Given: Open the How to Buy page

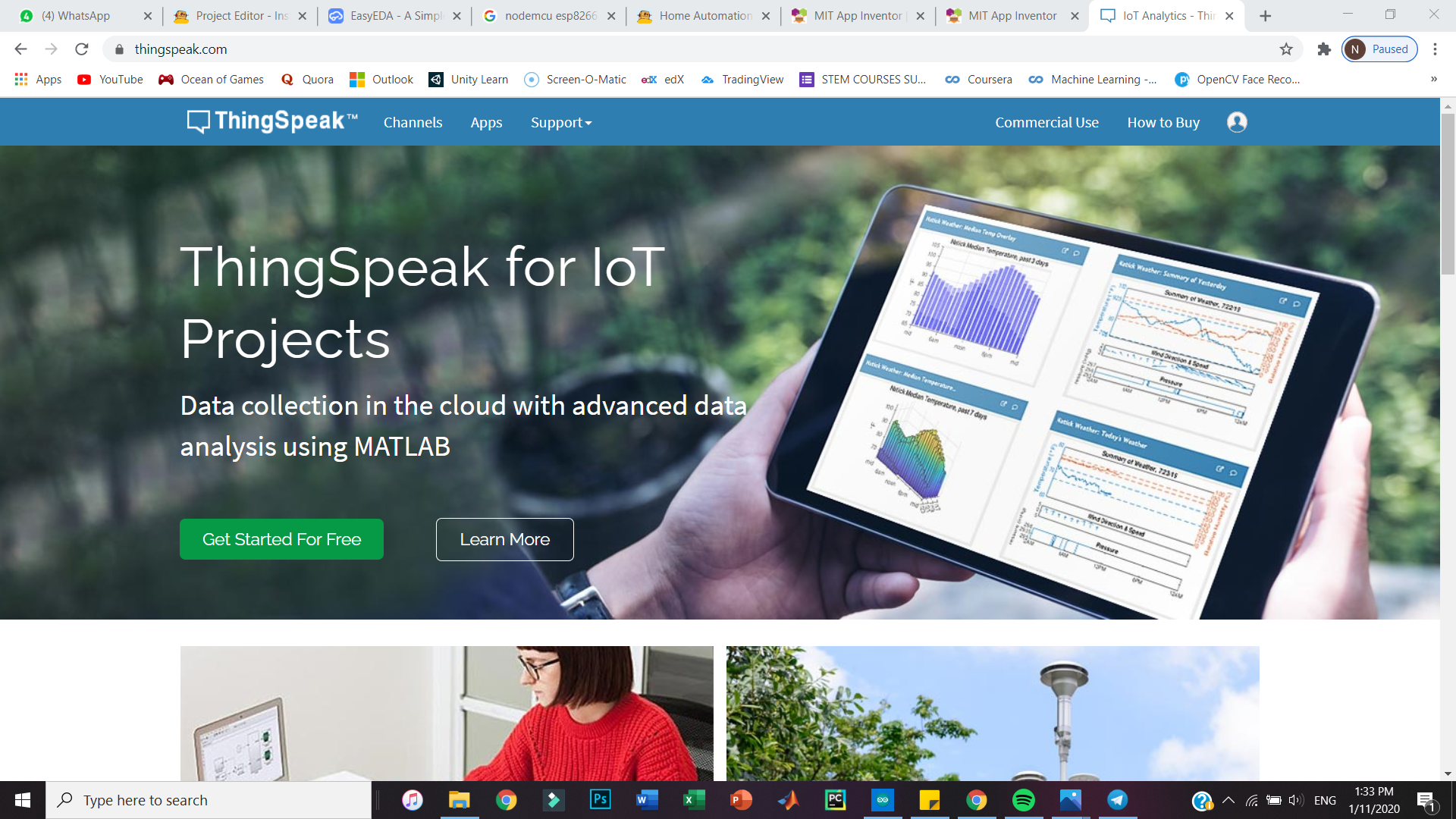Looking at the screenshot, I should click(1163, 122).
